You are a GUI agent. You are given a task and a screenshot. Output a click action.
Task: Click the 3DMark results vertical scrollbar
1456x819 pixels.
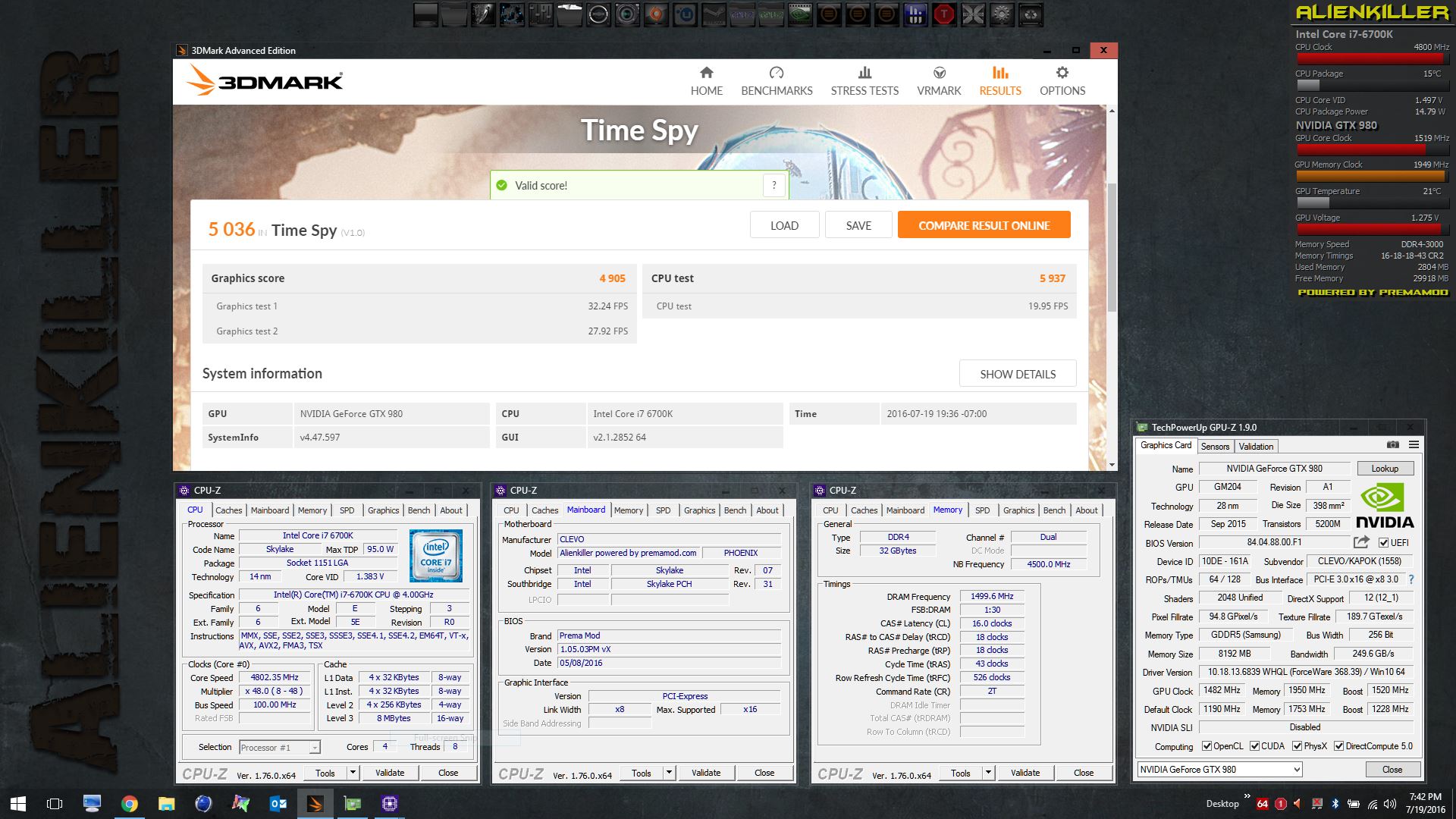pos(1112,248)
